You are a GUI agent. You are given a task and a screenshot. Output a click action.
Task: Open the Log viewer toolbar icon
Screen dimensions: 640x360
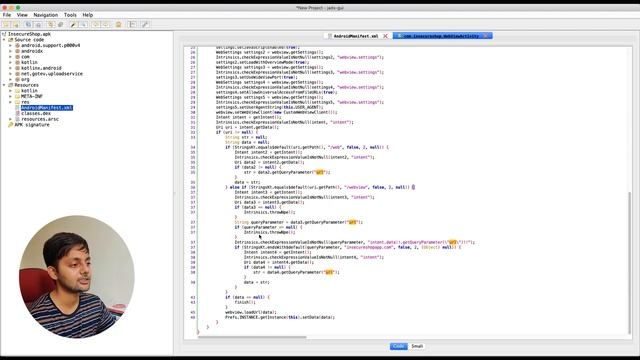[133, 24]
